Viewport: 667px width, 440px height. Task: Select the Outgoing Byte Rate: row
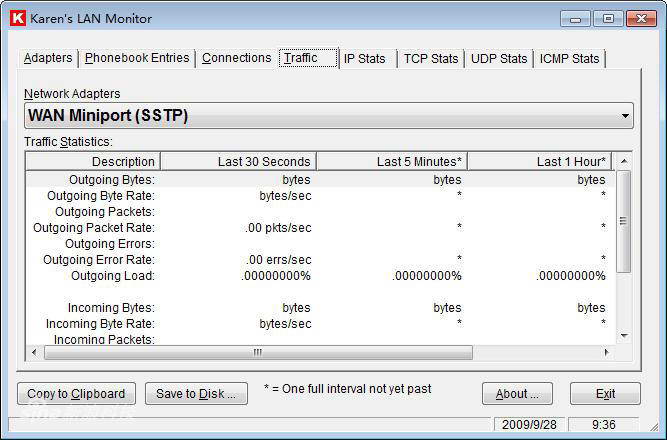click(x=320, y=196)
